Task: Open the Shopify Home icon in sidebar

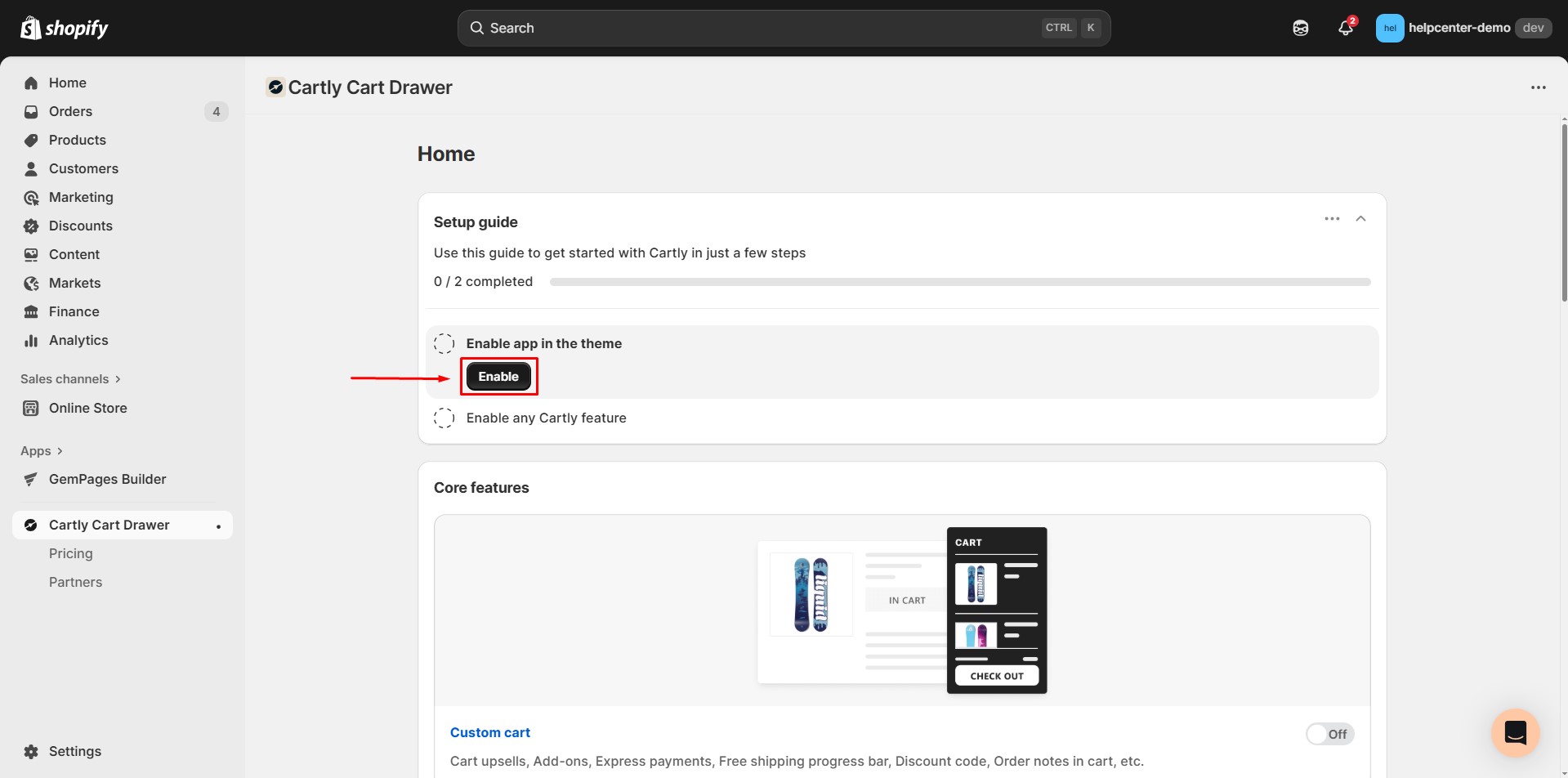Action: click(x=30, y=83)
